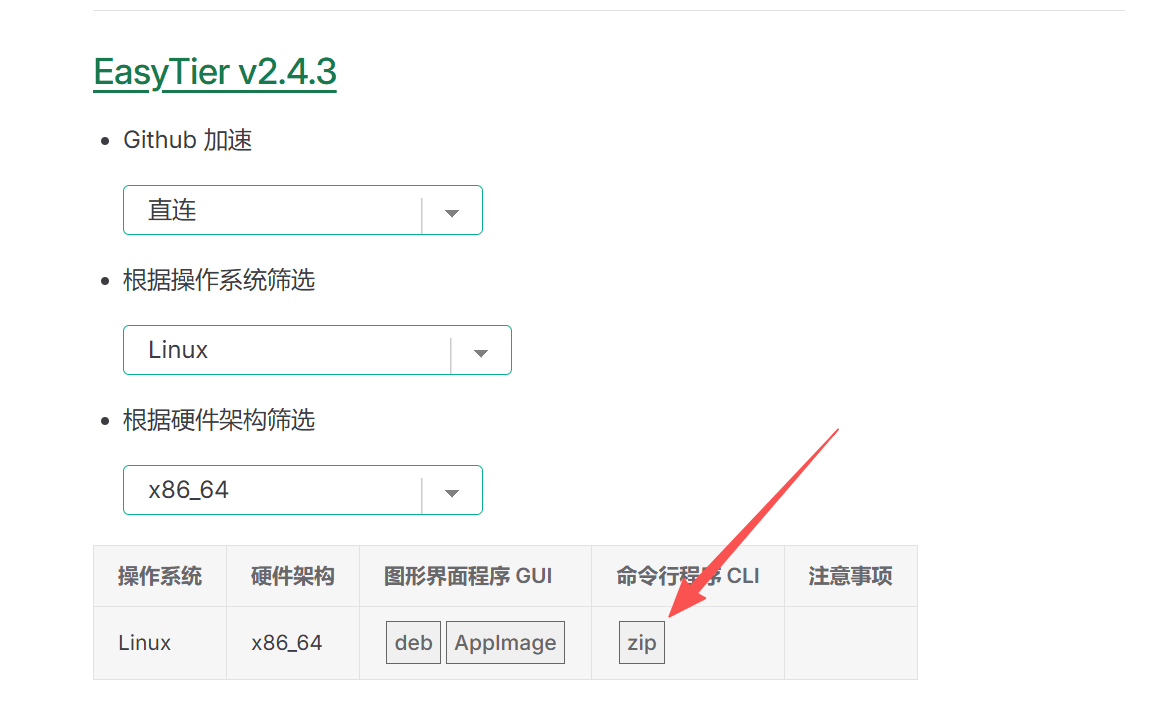Click the x86_64 value in the 硬件架构 selector
This screenshot has height=717, width=1176.
188,490
